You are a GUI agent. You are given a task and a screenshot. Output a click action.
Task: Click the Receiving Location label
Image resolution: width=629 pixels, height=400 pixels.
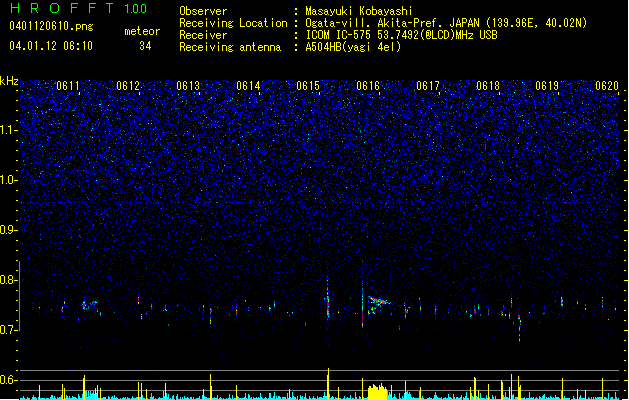(x=233, y=23)
